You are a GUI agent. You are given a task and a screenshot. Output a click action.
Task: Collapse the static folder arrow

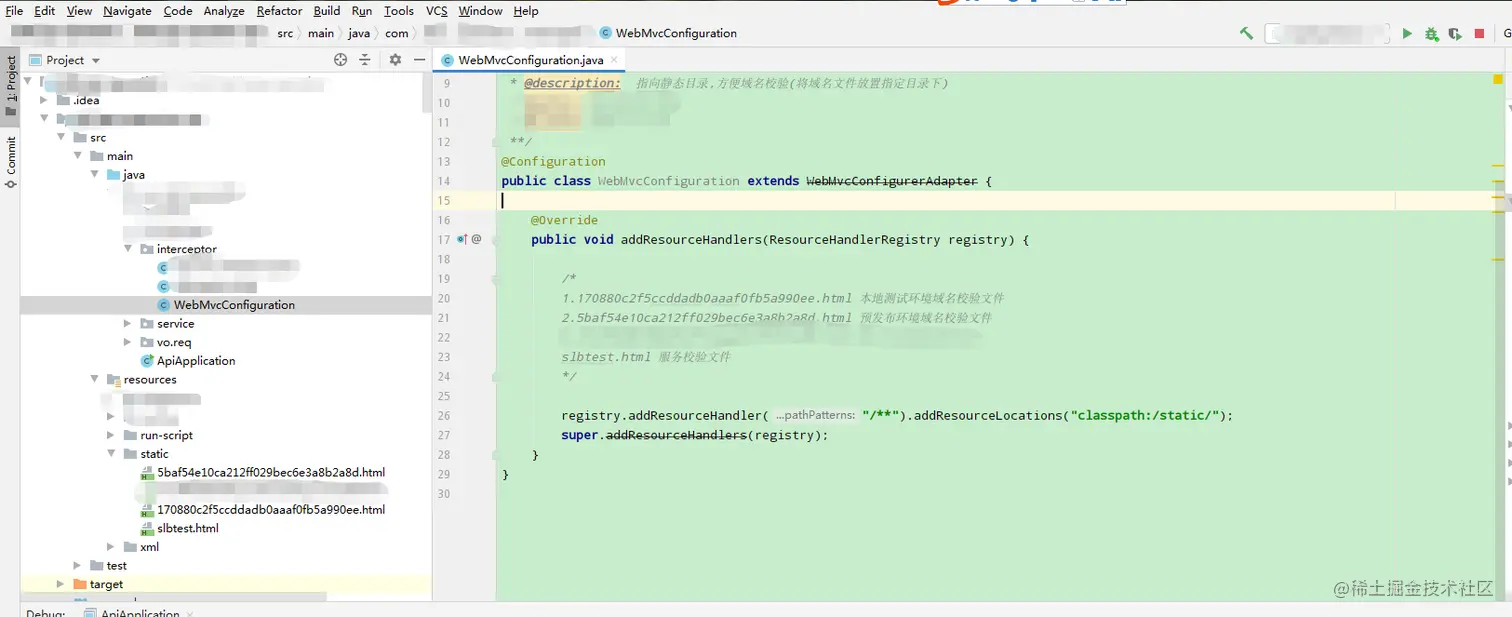point(112,454)
